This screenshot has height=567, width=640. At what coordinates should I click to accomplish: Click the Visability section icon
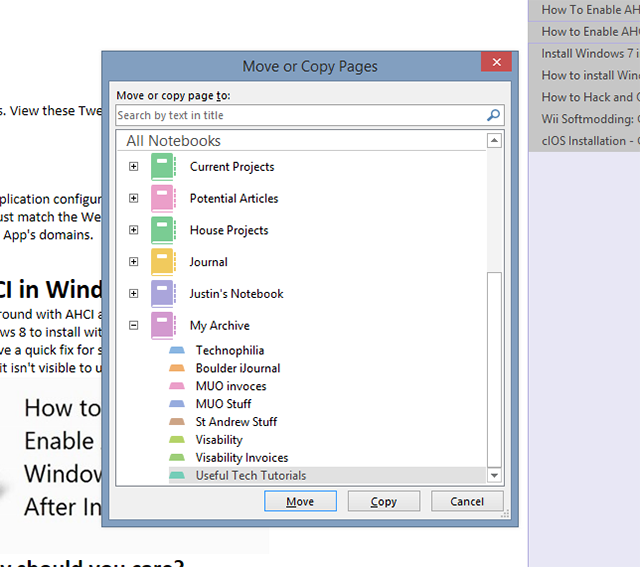[x=177, y=440]
